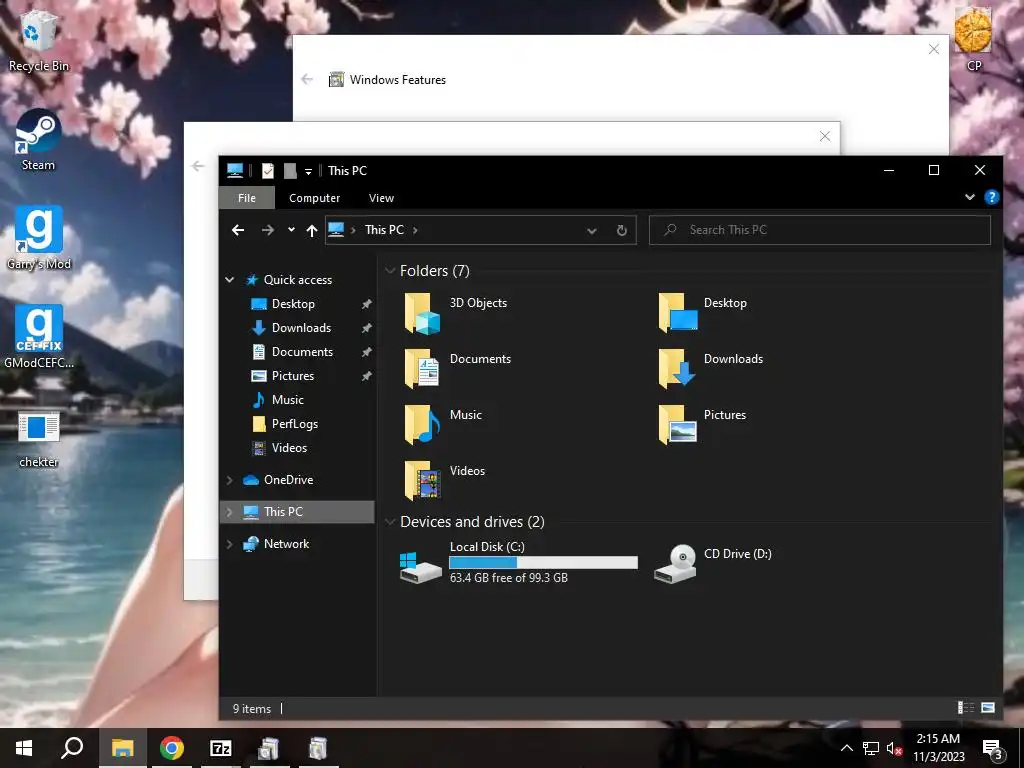
Task: Open the network tray icon
Action: (x=871, y=748)
